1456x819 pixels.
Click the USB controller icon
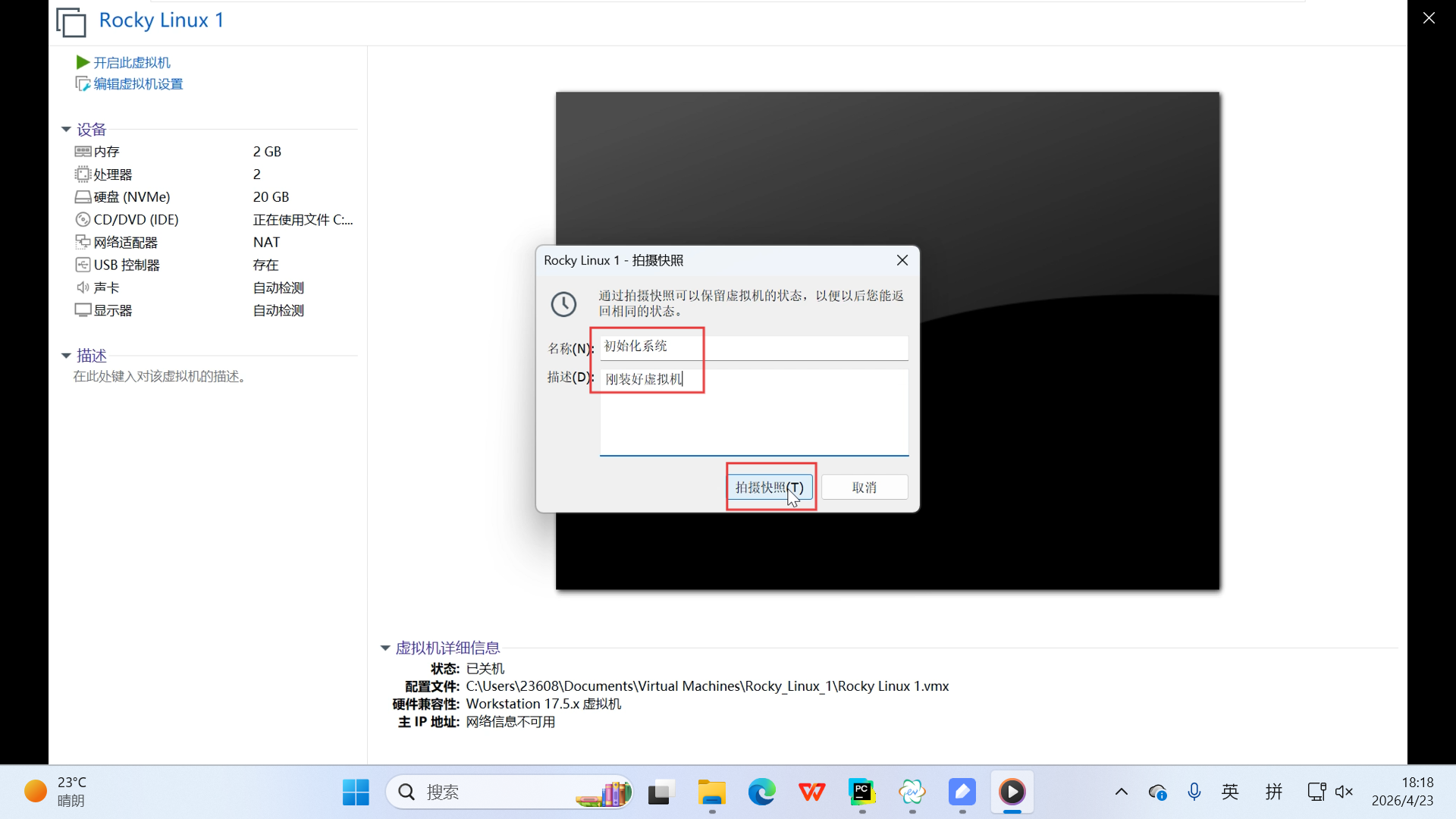click(x=83, y=265)
